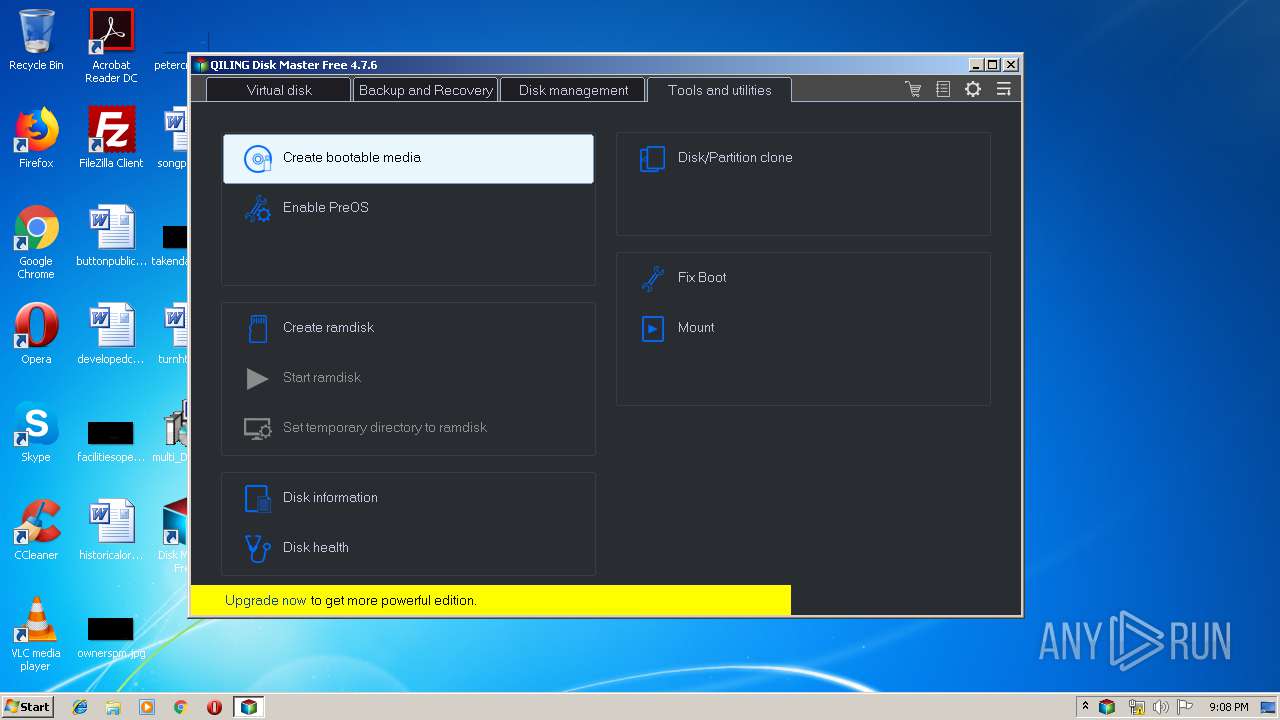Open the log list icon
This screenshot has width=1280, height=720.
coord(943,89)
